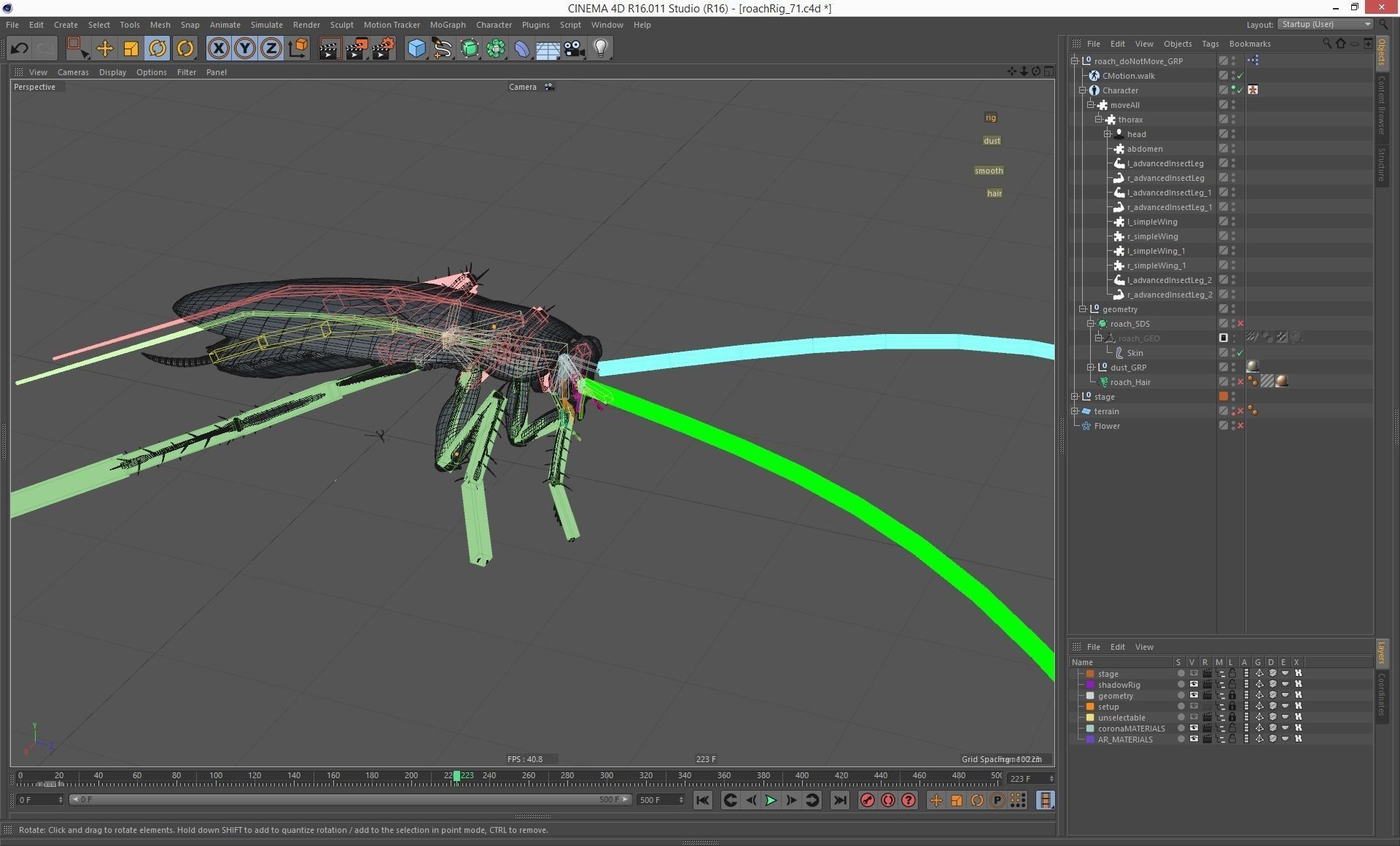Open the Layout dropdown menu
This screenshot has height=846, width=1400.
[1326, 24]
